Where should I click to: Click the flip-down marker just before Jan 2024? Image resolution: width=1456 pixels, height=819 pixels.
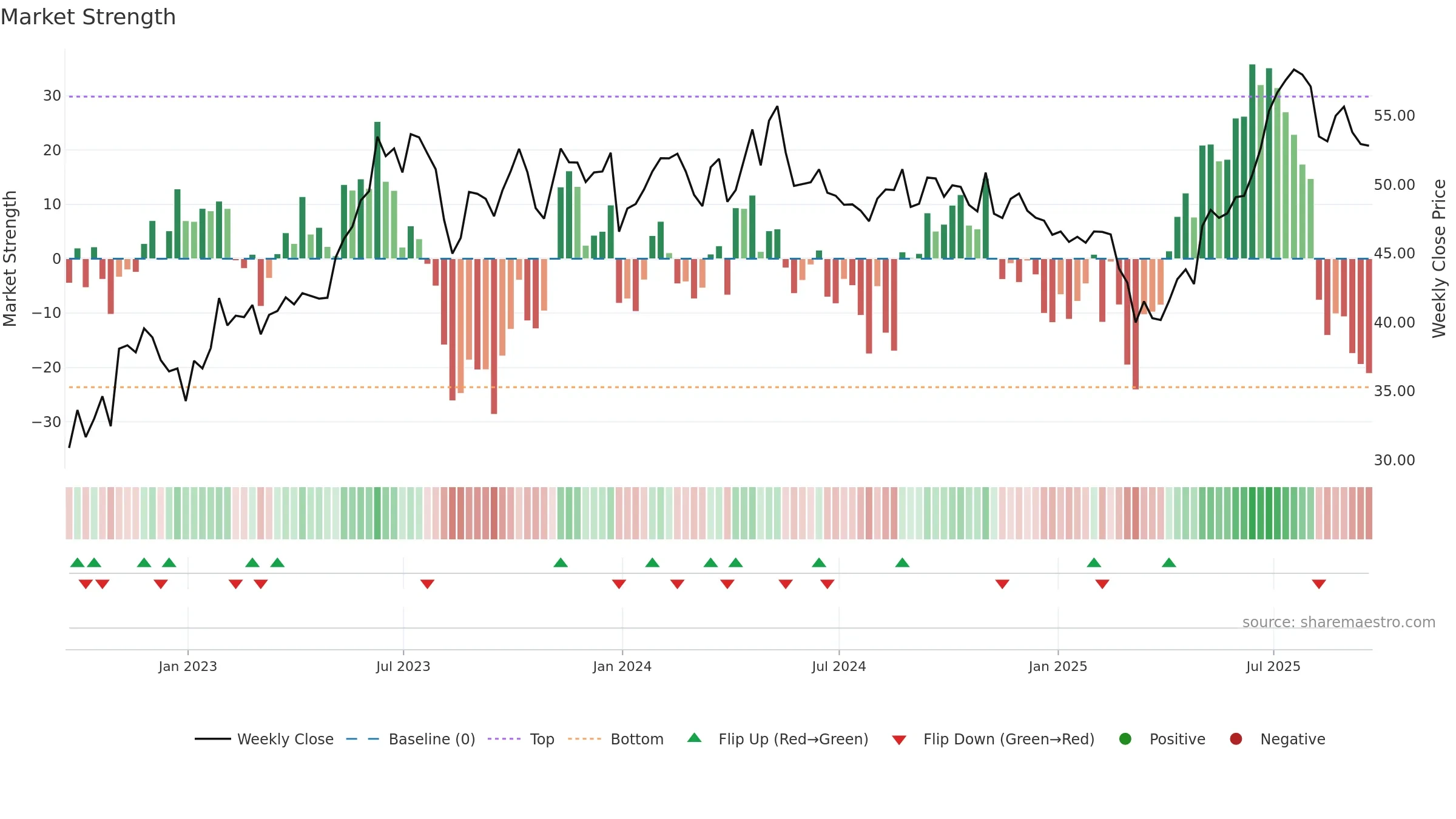pos(619,584)
